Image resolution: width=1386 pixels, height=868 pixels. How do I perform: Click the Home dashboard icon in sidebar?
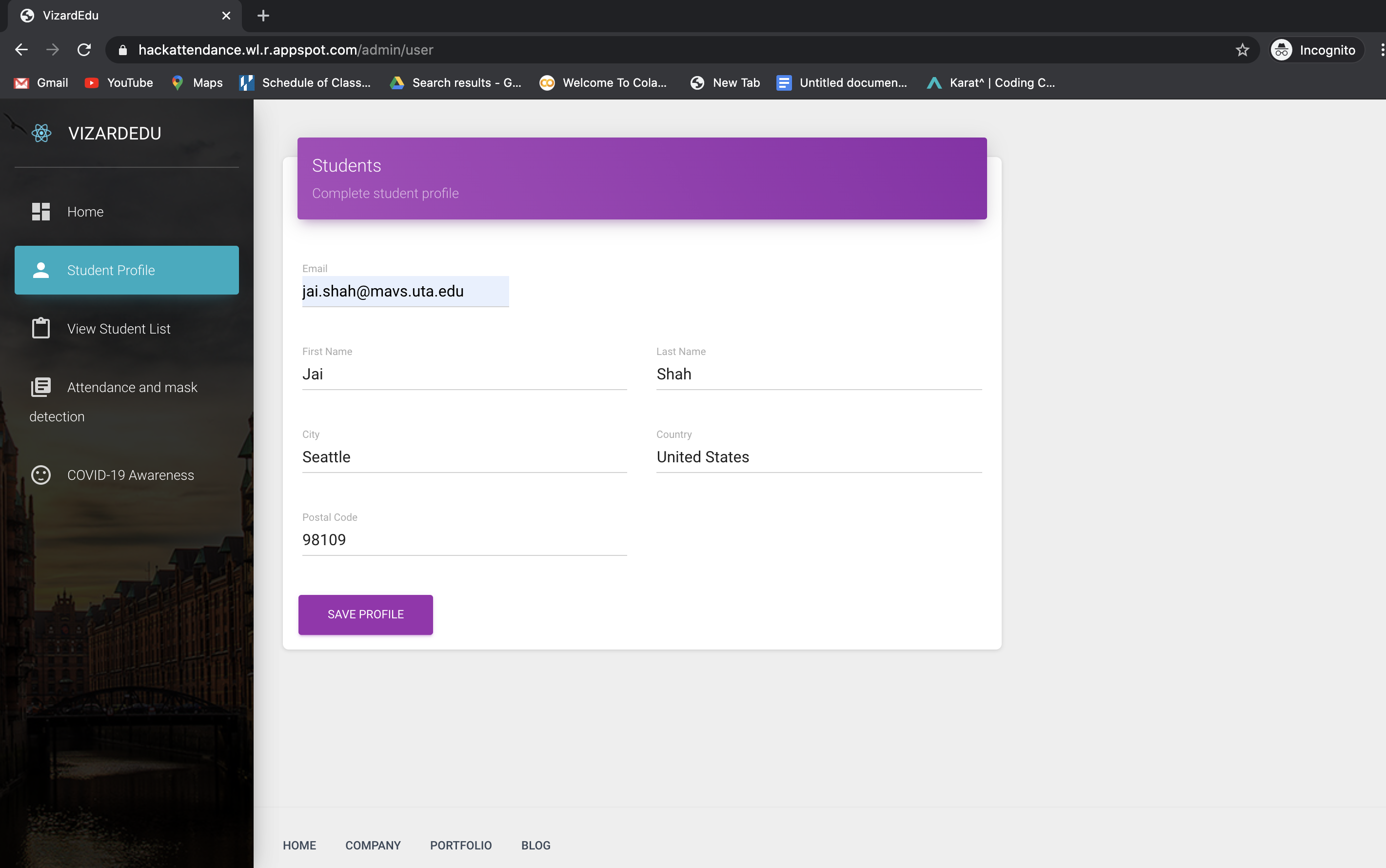tap(41, 212)
